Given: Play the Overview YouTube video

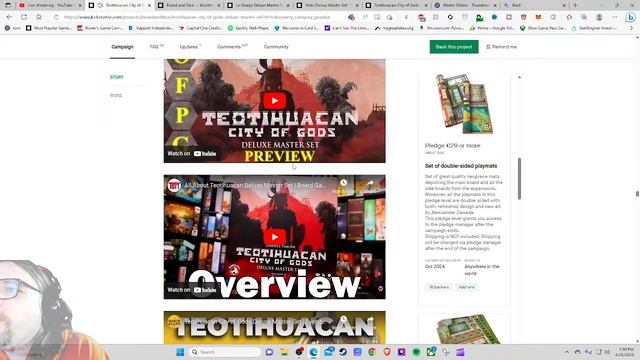Looking at the screenshot, I should [274, 237].
